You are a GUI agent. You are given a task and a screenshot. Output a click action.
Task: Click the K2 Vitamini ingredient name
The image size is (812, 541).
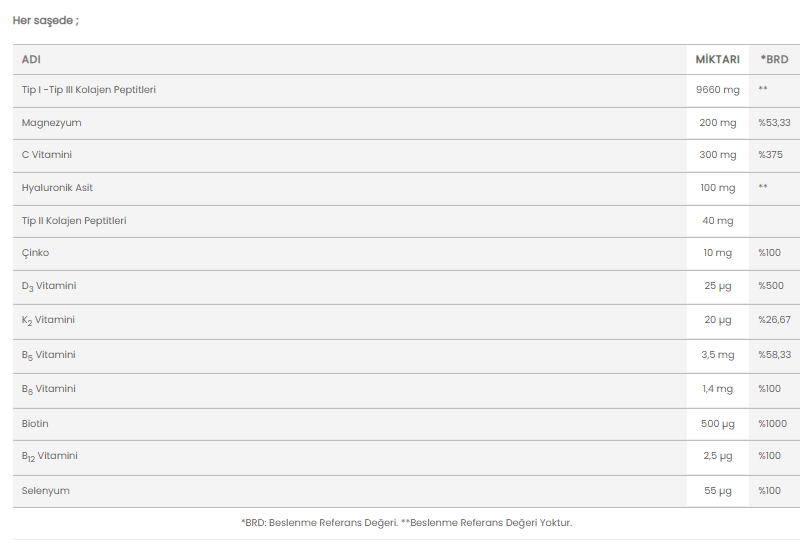tap(48, 320)
